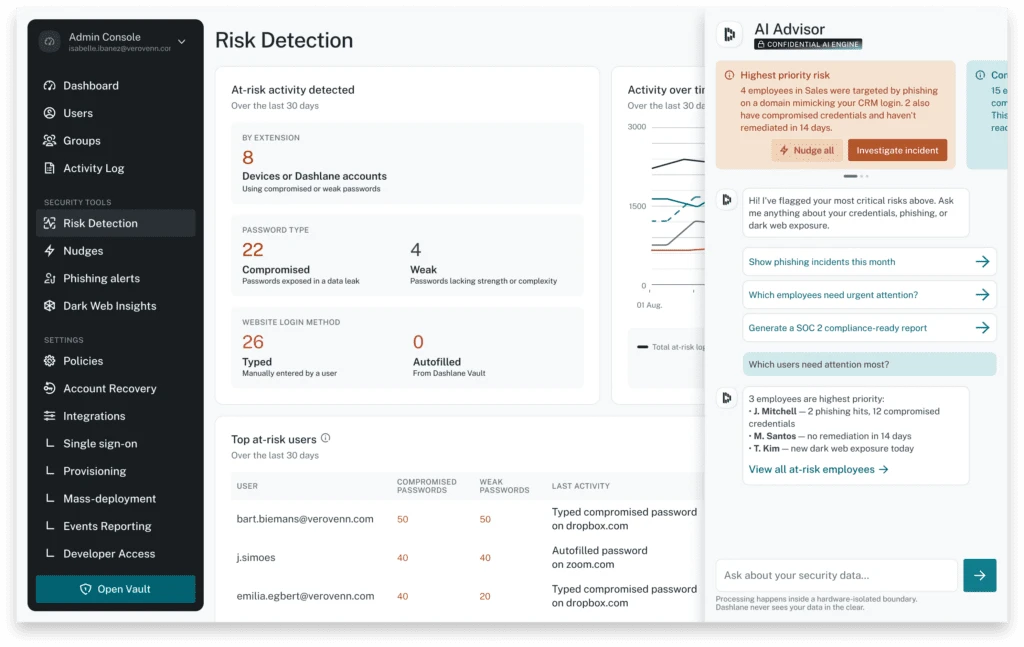Click the Ask about your security data field
This screenshot has height=647, width=1024.
point(836,575)
